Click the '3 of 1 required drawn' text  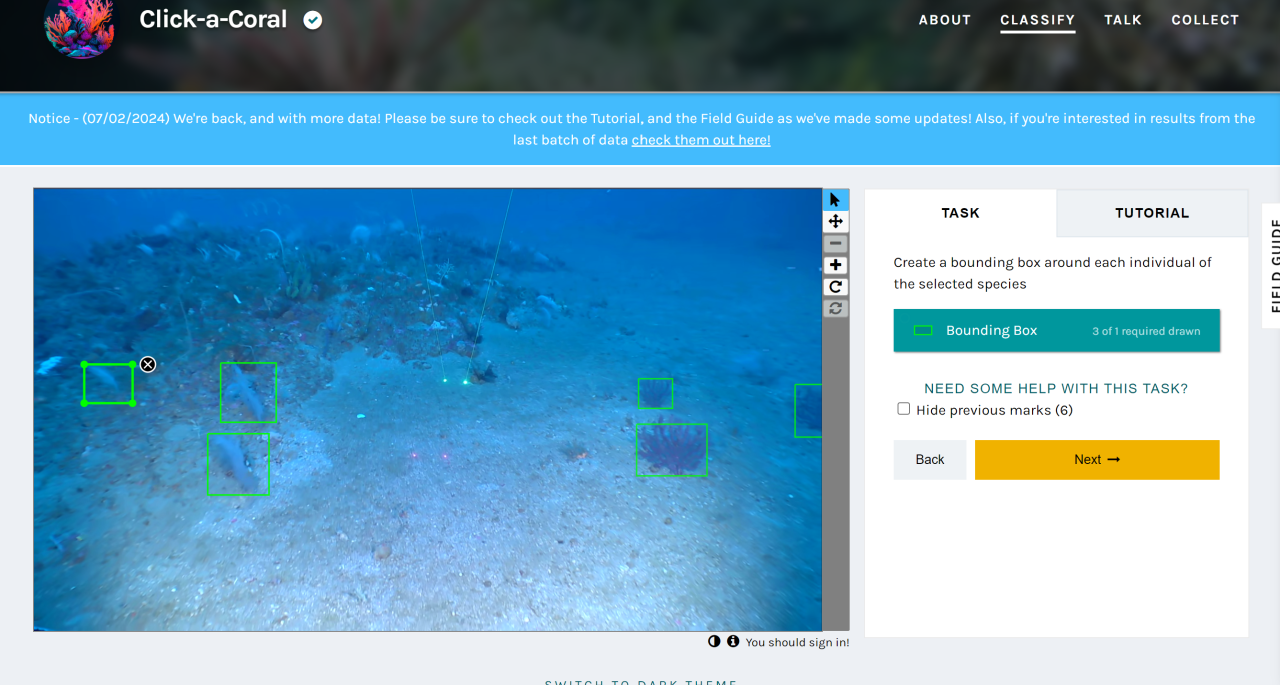click(1146, 331)
